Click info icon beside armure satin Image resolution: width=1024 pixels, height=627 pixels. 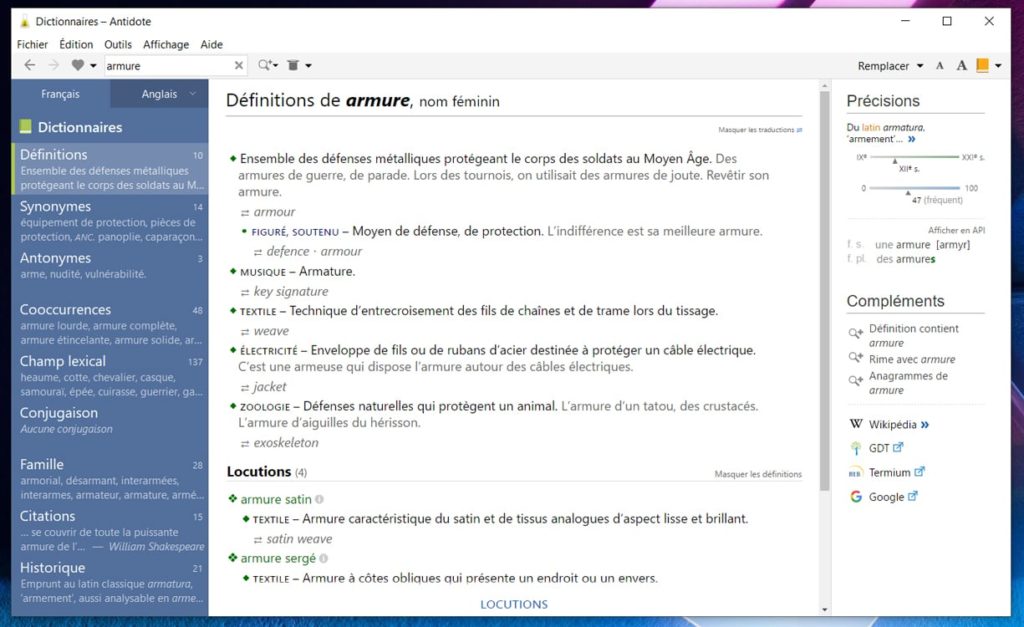(319, 500)
